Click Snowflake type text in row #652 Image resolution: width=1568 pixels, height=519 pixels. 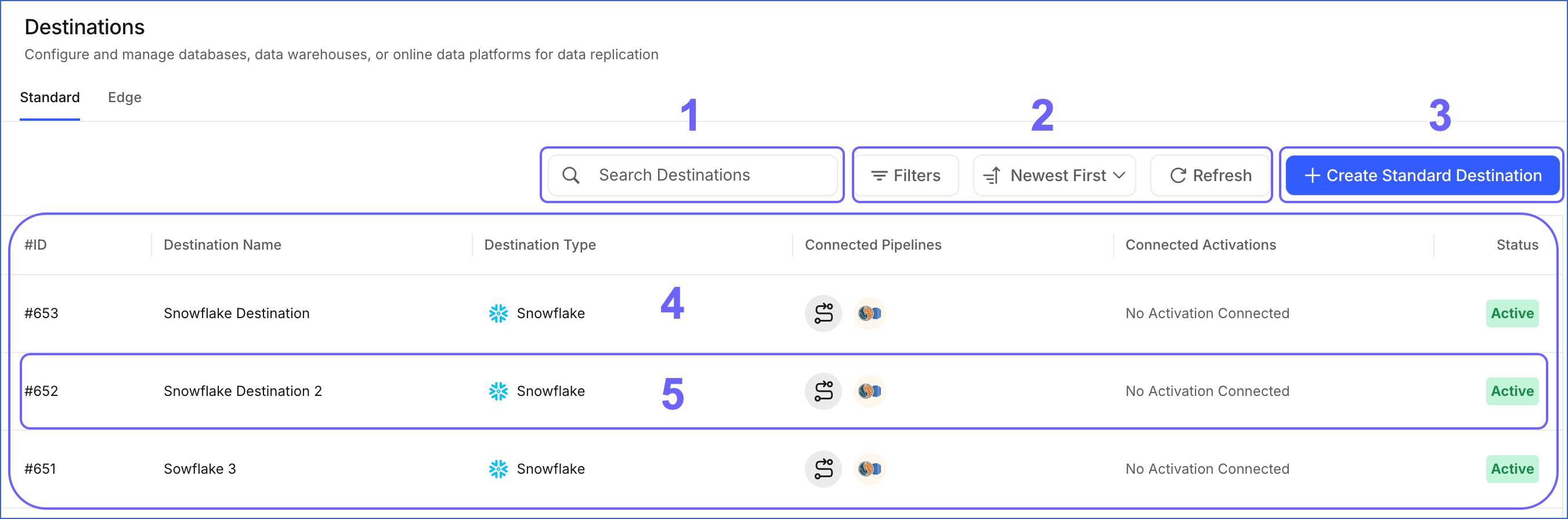pos(550,391)
